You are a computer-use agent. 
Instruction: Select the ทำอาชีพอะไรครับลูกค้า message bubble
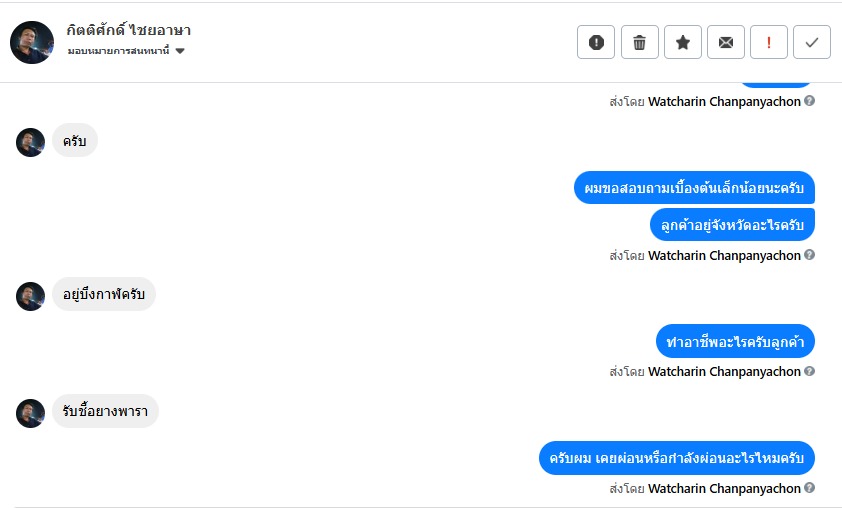[x=736, y=341]
